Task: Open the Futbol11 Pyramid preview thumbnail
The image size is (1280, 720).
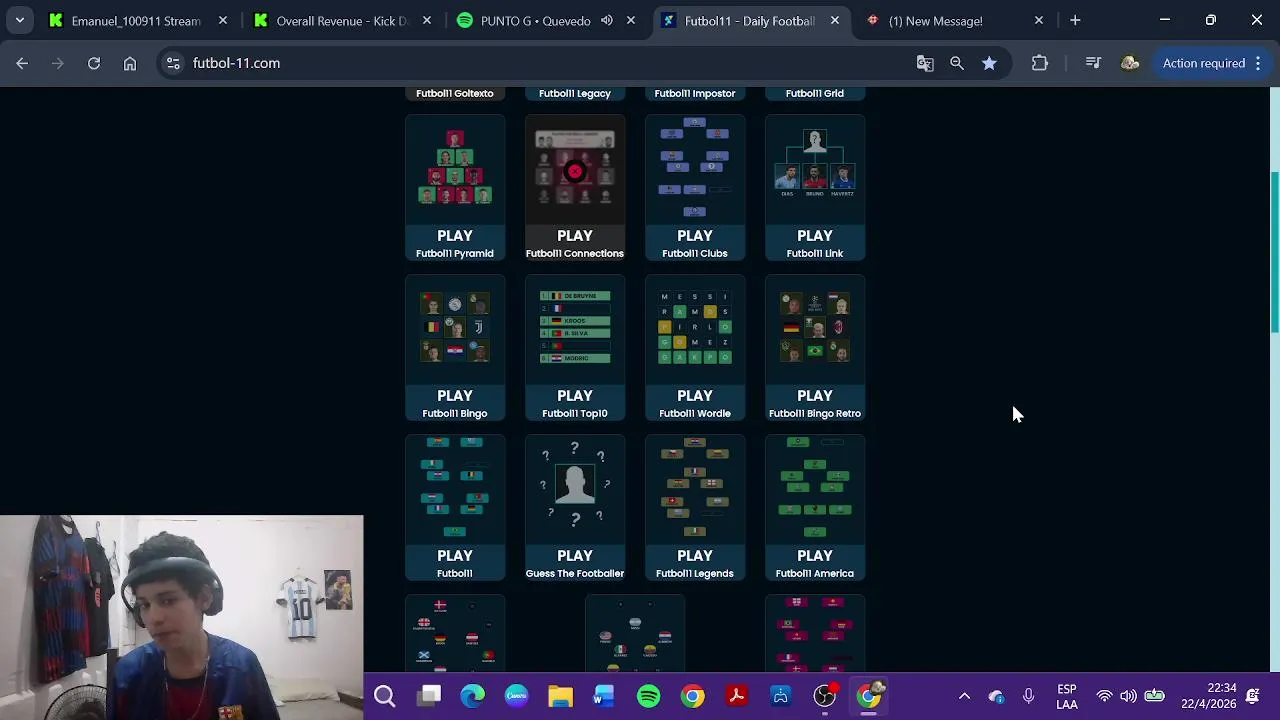Action: tap(455, 170)
